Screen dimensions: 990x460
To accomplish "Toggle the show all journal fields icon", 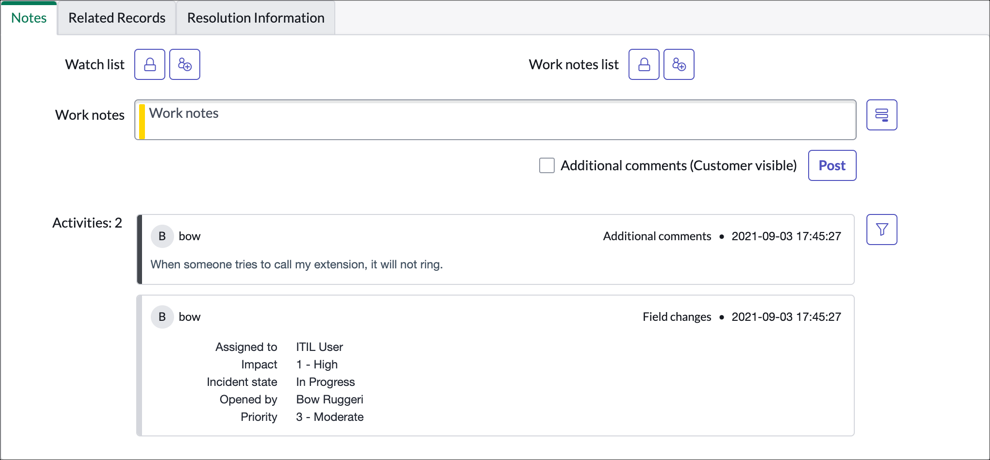I will tap(881, 115).
